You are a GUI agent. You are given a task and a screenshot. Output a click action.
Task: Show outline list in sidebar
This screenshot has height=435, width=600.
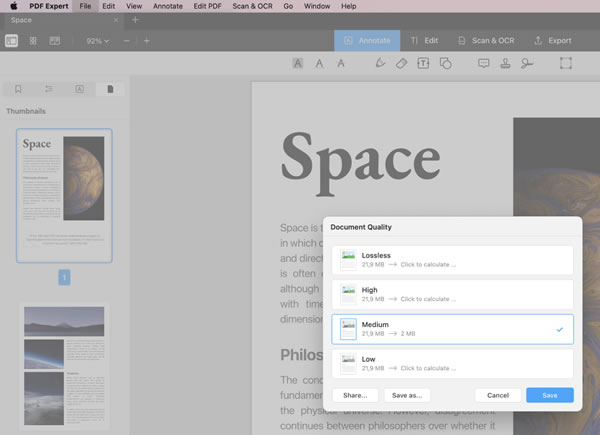[x=49, y=89]
